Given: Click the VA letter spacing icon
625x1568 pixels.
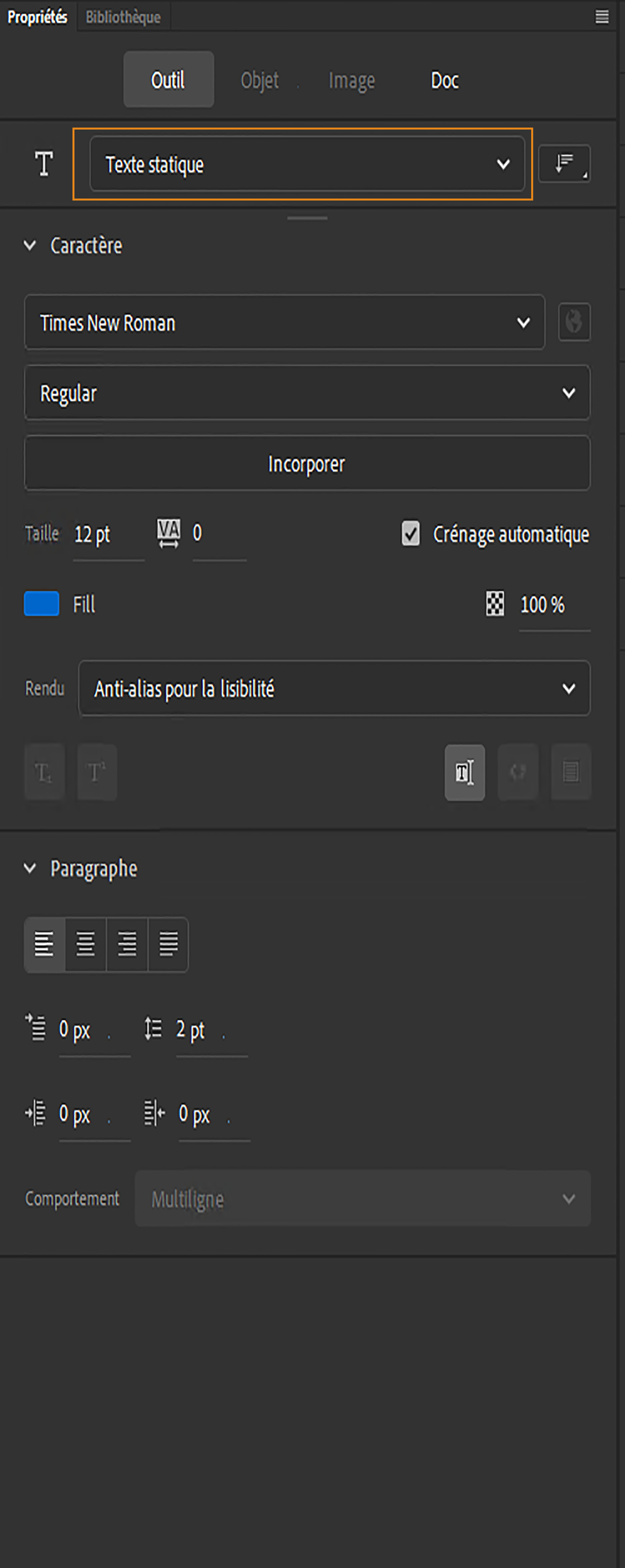Looking at the screenshot, I should [168, 534].
